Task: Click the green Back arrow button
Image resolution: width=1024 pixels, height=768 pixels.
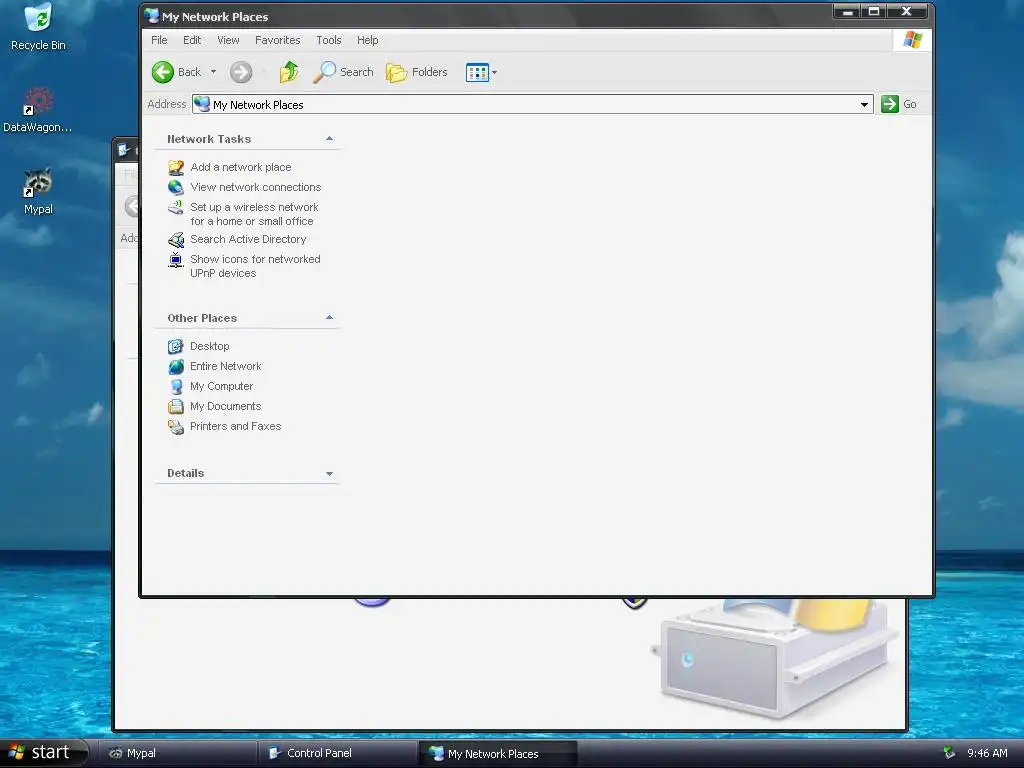Action: click(163, 72)
